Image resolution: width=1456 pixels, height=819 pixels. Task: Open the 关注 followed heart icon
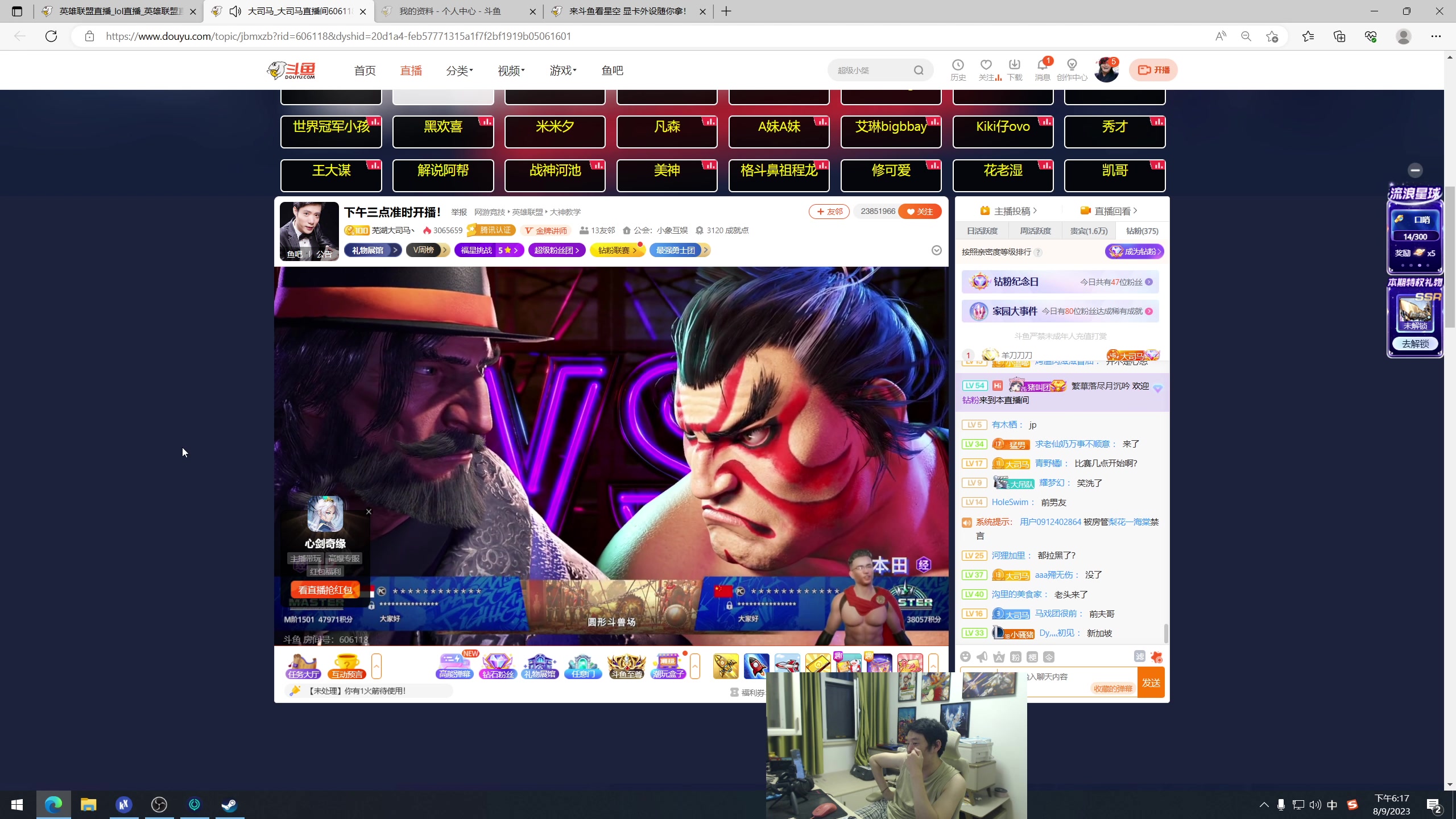(x=987, y=69)
